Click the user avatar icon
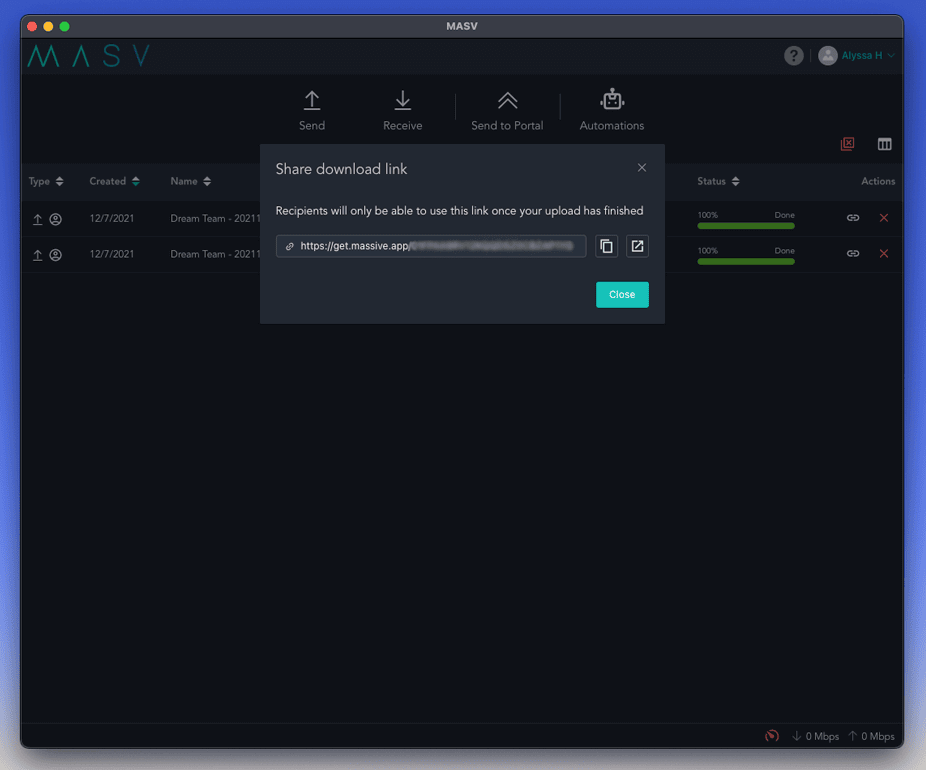The width and height of the screenshot is (926, 770). pos(827,56)
